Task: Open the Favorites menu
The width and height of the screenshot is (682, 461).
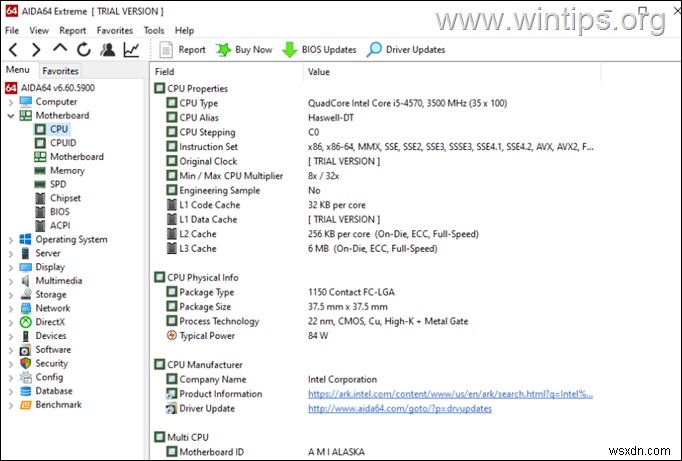Action: coord(115,30)
